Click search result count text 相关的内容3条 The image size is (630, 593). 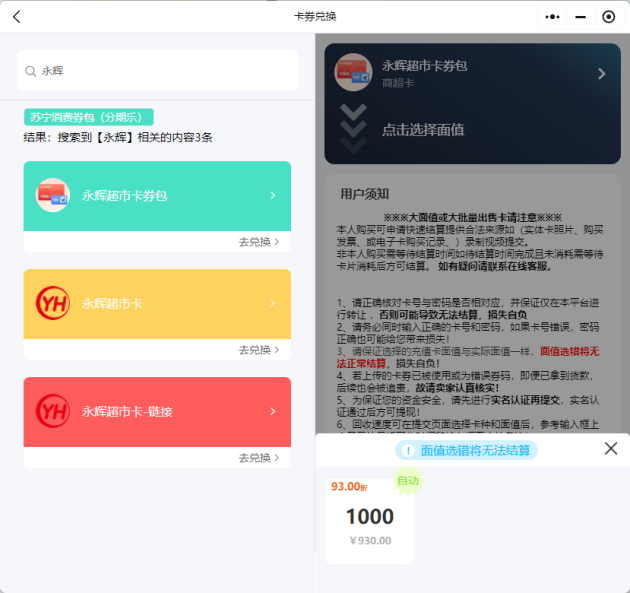click(175, 137)
